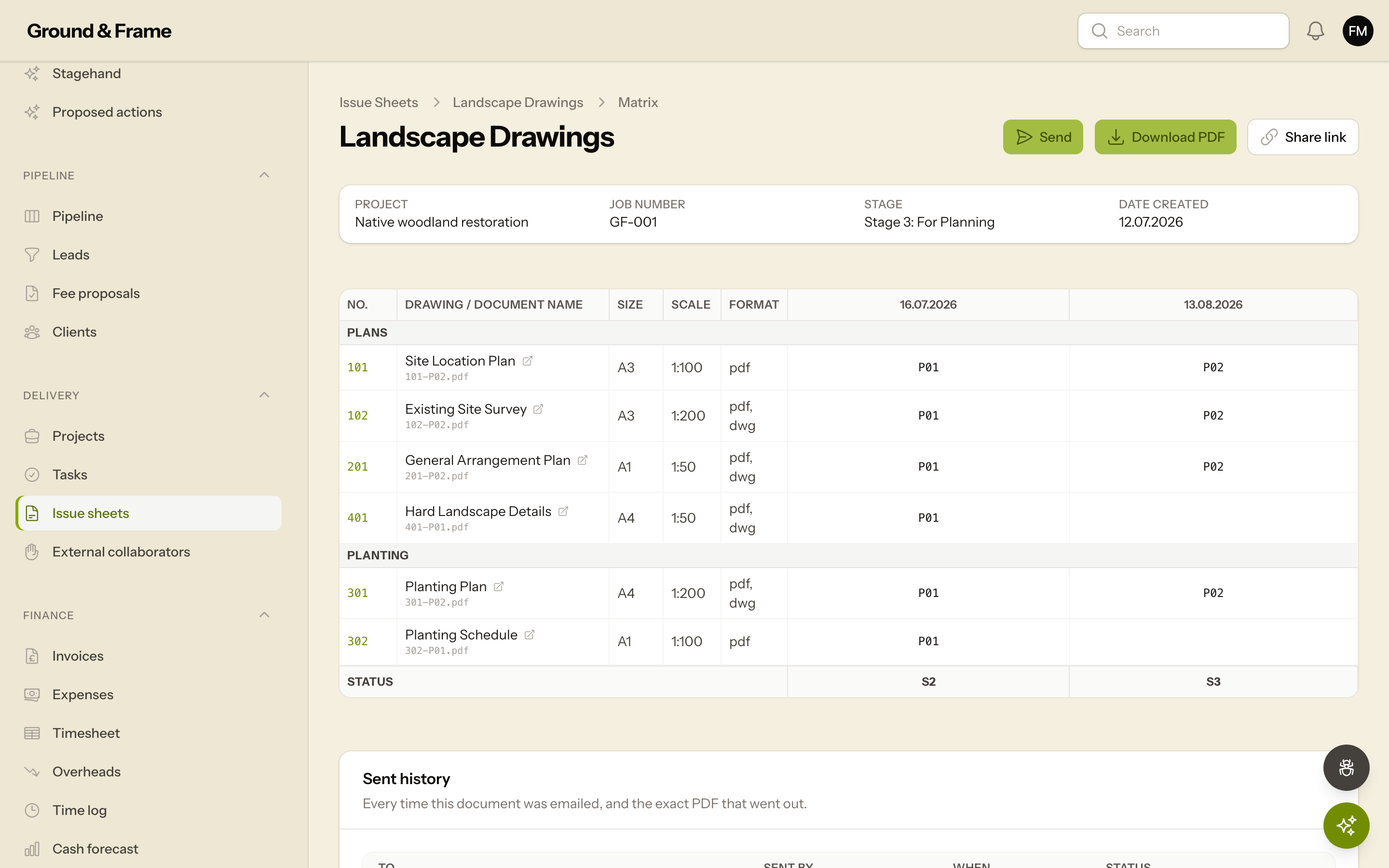Open external link icon for Site Location Plan
Screen dimensions: 1389x868
point(528,361)
